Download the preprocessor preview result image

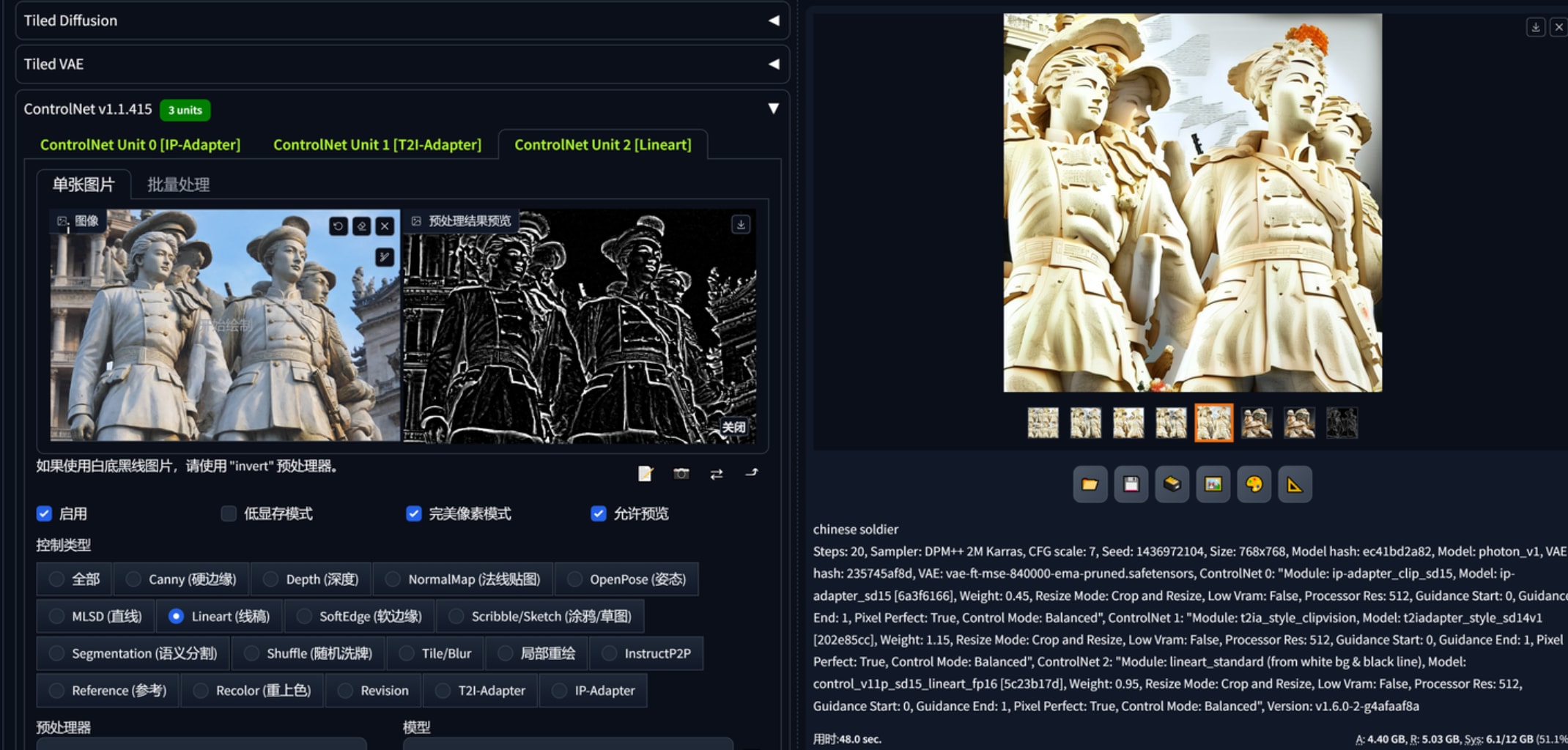[741, 224]
